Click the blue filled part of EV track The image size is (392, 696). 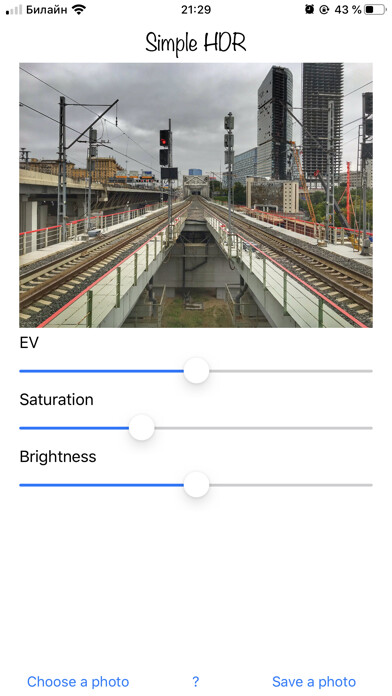tap(101, 371)
